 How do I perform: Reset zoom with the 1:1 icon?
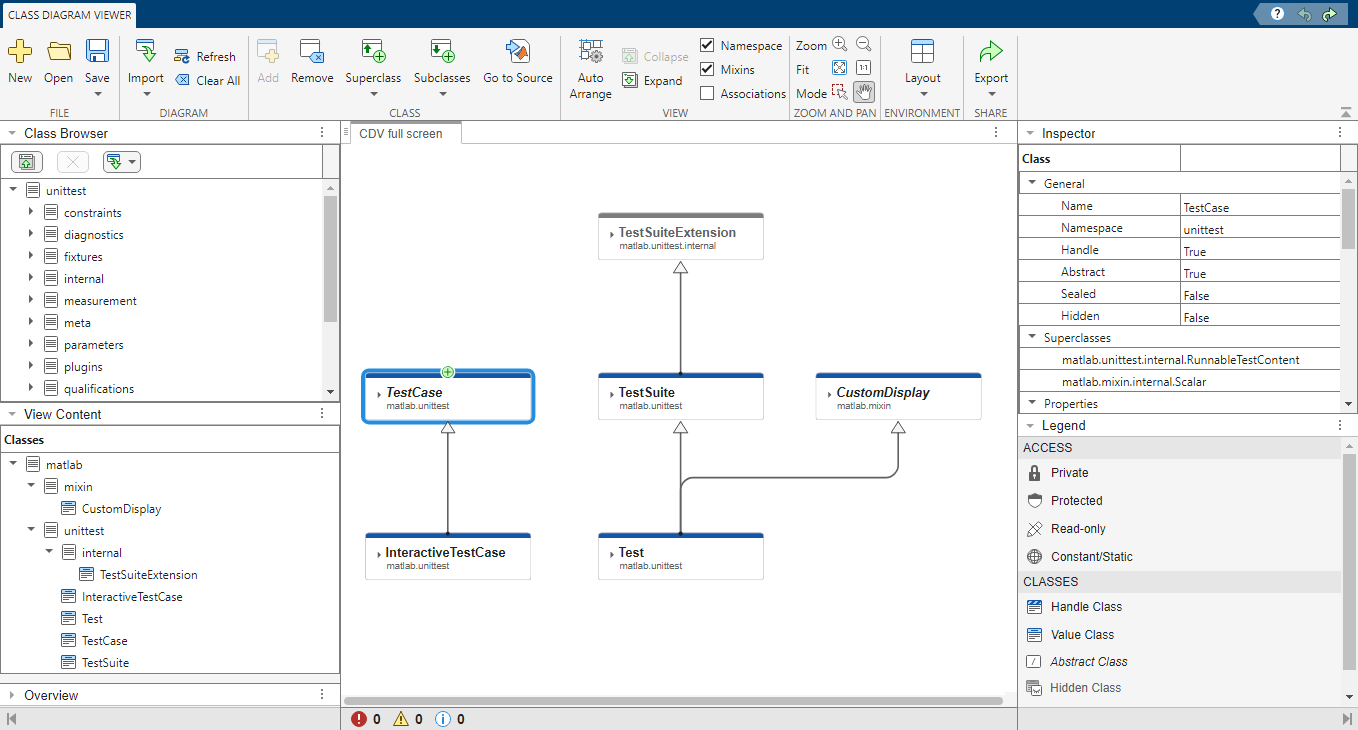click(864, 68)
